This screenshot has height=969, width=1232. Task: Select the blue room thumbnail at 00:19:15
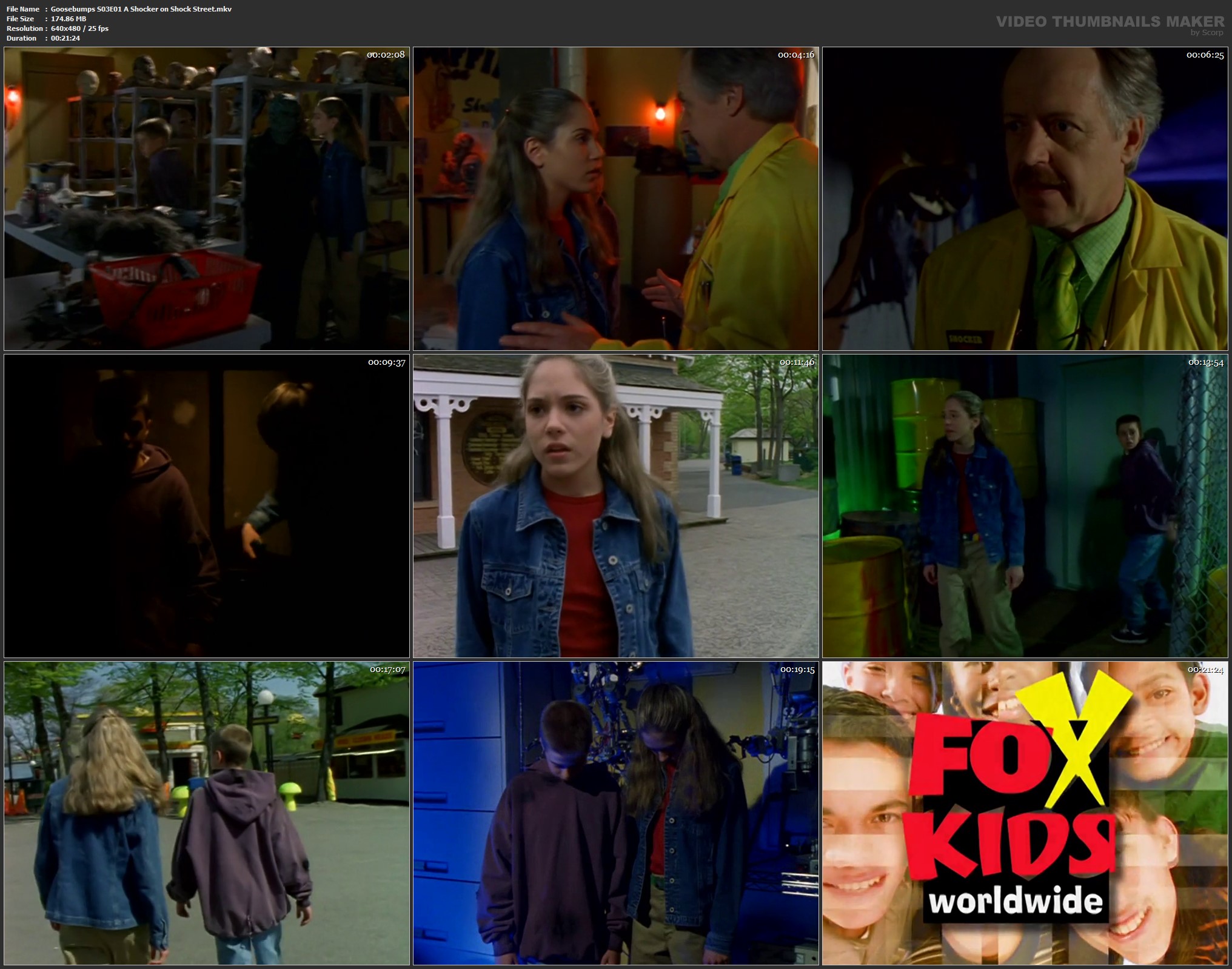[615, 813]
